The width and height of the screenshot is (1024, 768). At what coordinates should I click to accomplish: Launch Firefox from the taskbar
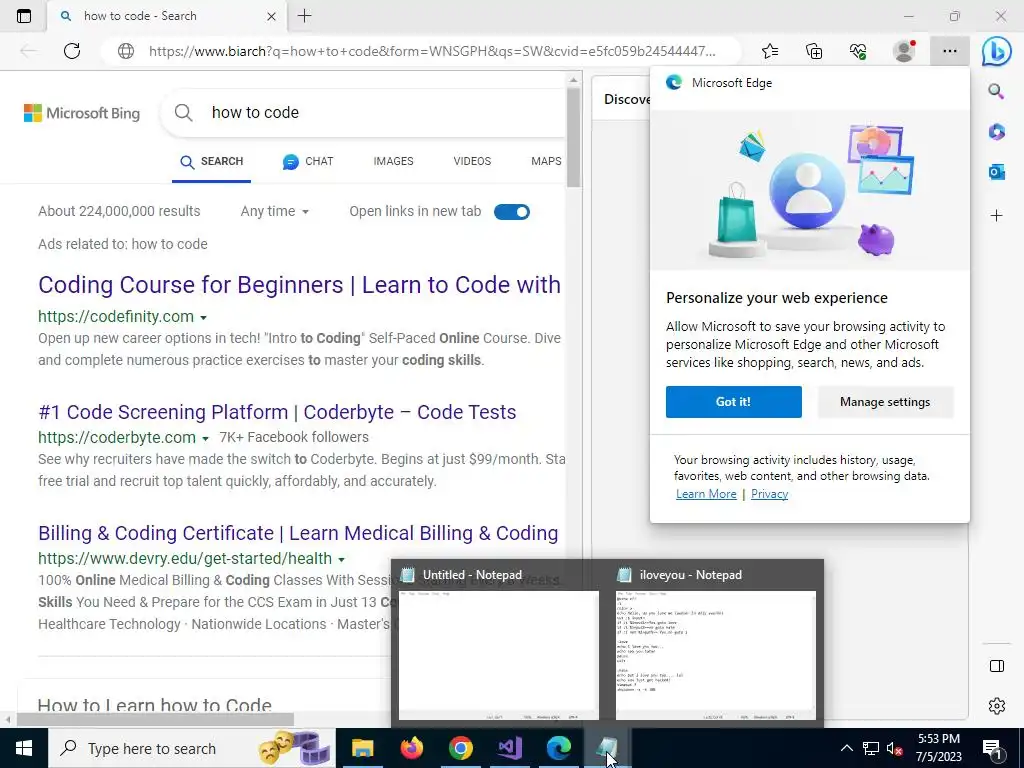411,748
